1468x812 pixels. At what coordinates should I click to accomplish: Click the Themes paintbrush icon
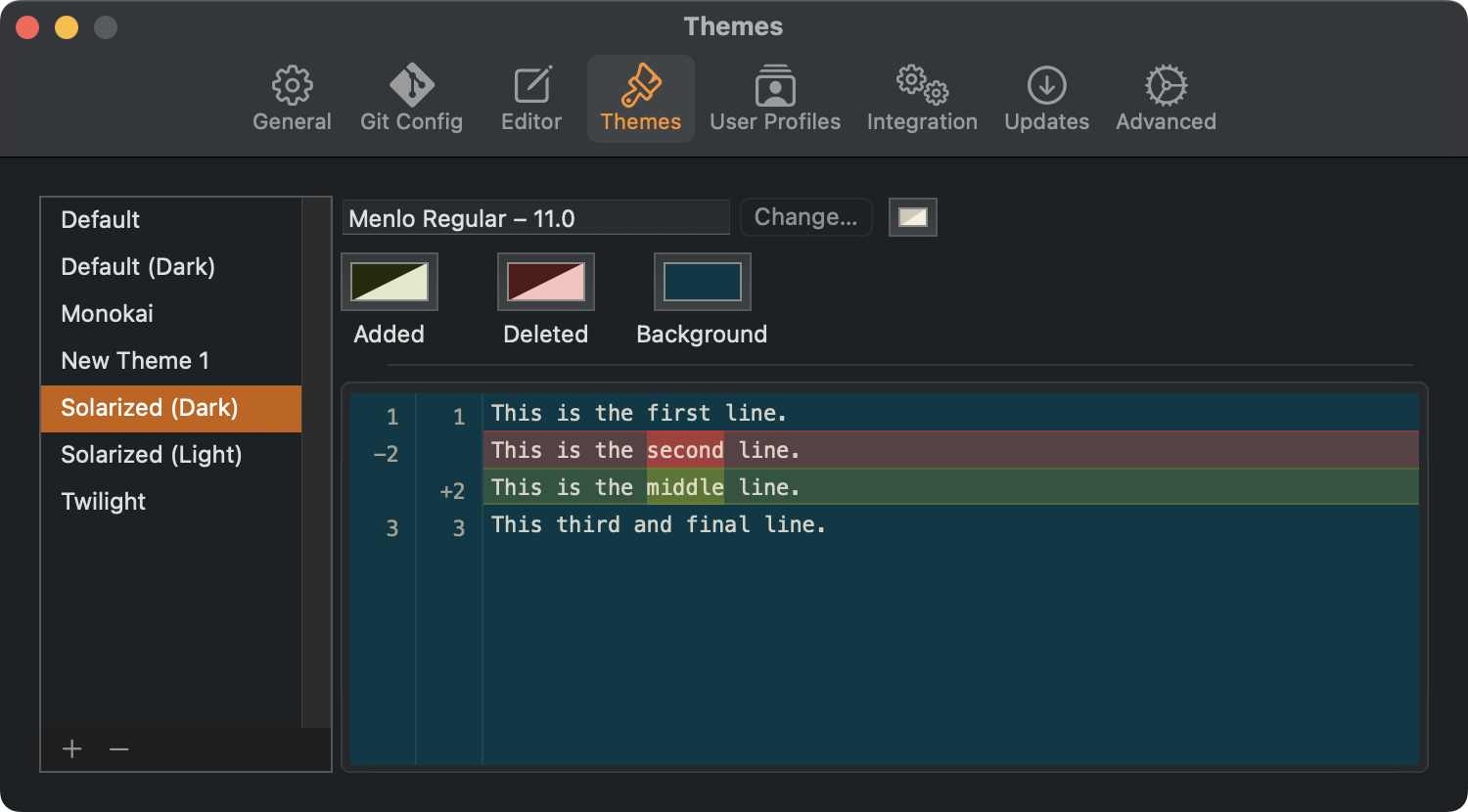click(x=640, y=97)
